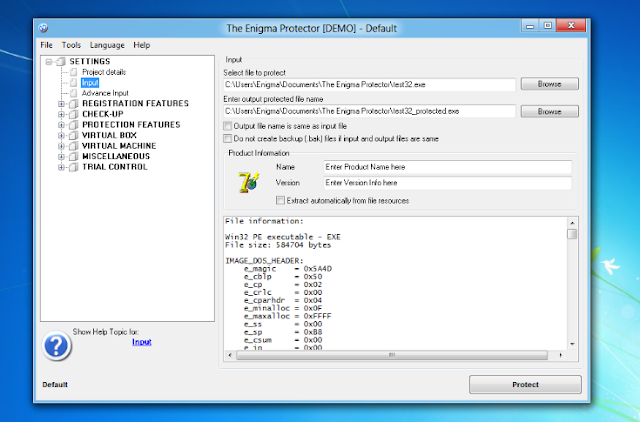Click the horizontal scrollbar thumb in file information
Screen dimensions: 640x422
pyautogui.click(x=392, y=355)
